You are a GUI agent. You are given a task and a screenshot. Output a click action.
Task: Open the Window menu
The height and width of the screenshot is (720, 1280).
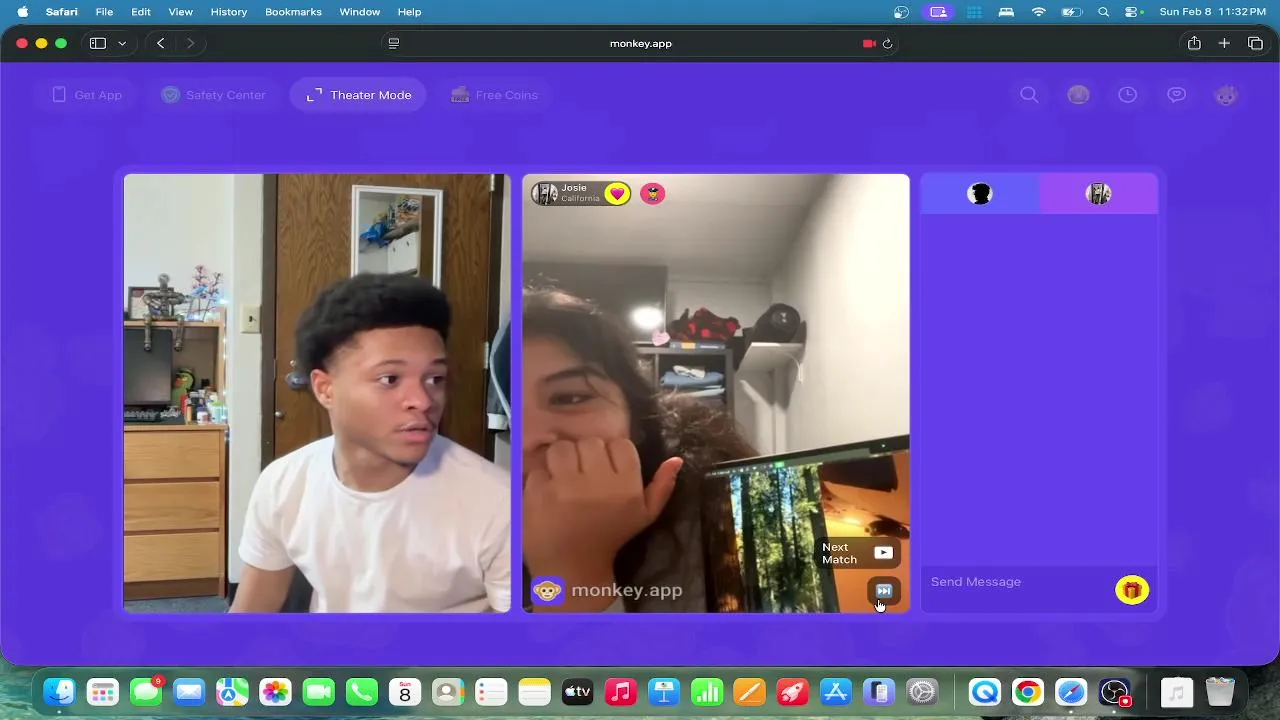(x=360, y=12)
